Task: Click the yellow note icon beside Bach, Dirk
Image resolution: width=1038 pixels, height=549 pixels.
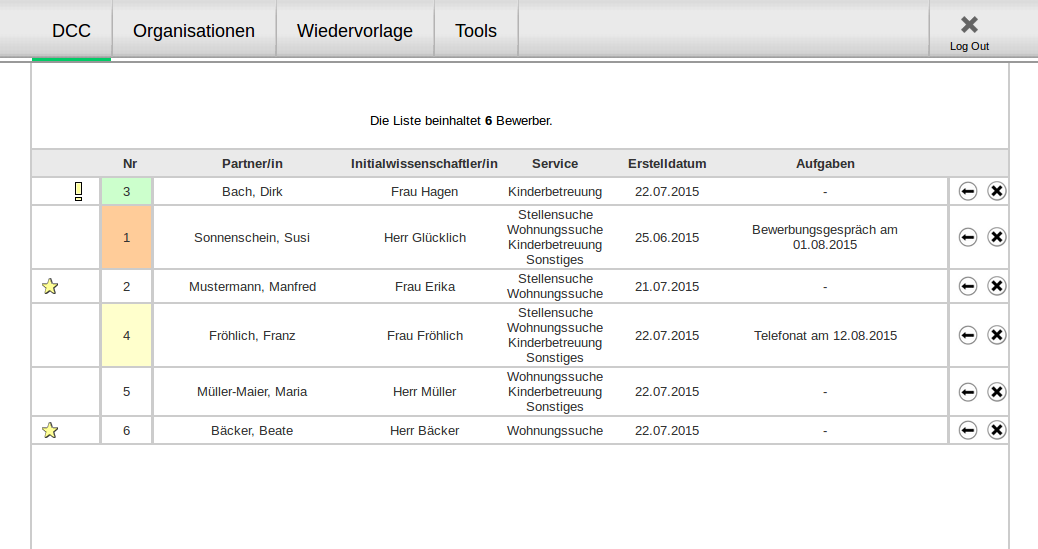Action: point(79,191)
